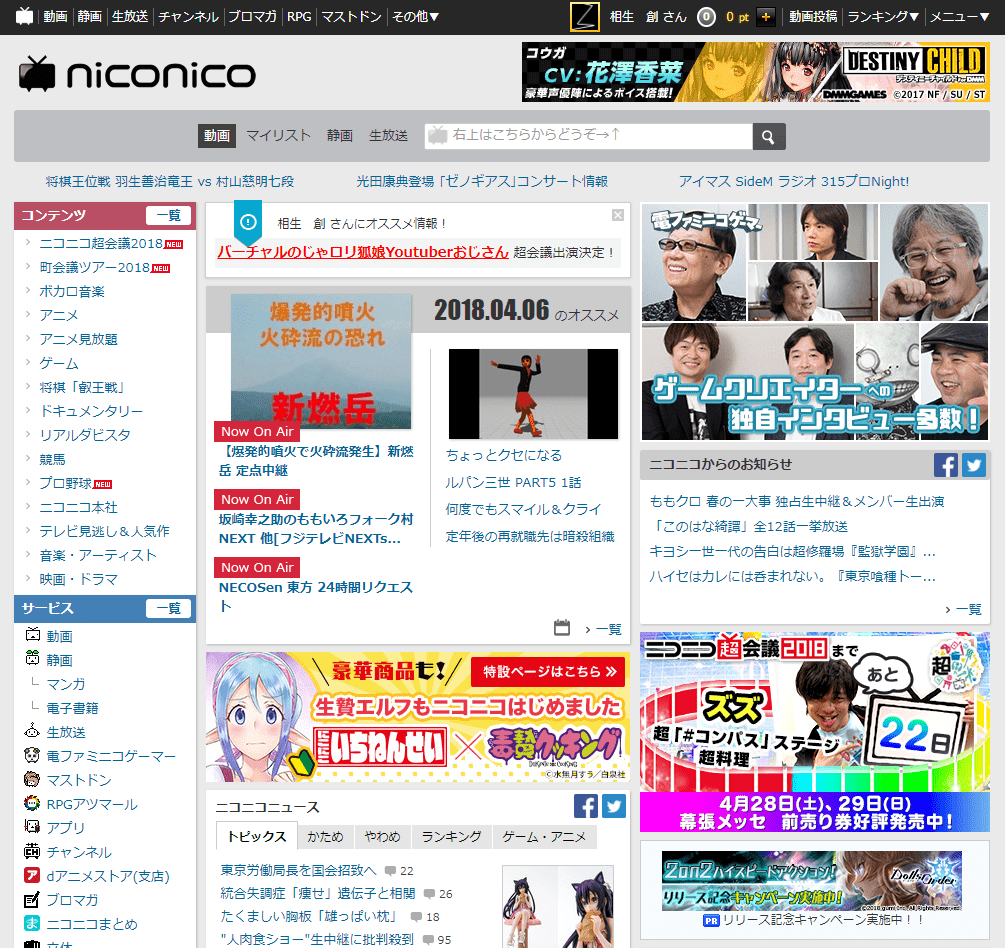
Task: Click the plus button to add points
Action: pyautogui.click(x=765, y=17)
